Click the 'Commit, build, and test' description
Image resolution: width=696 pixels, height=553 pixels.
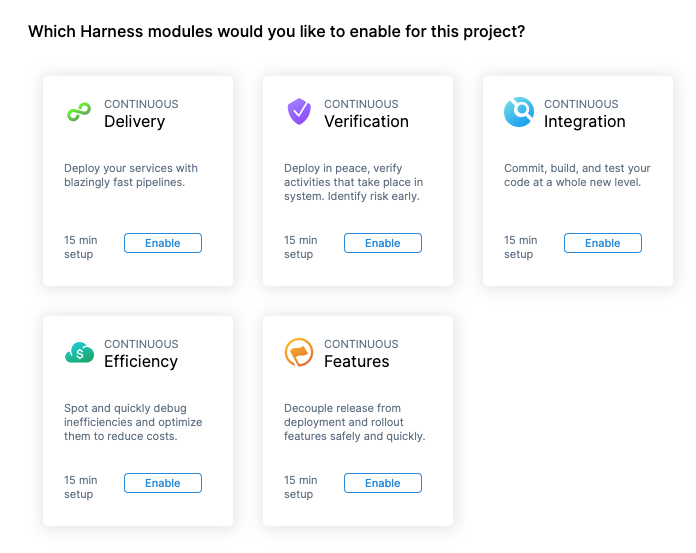[x=577, y=175]
